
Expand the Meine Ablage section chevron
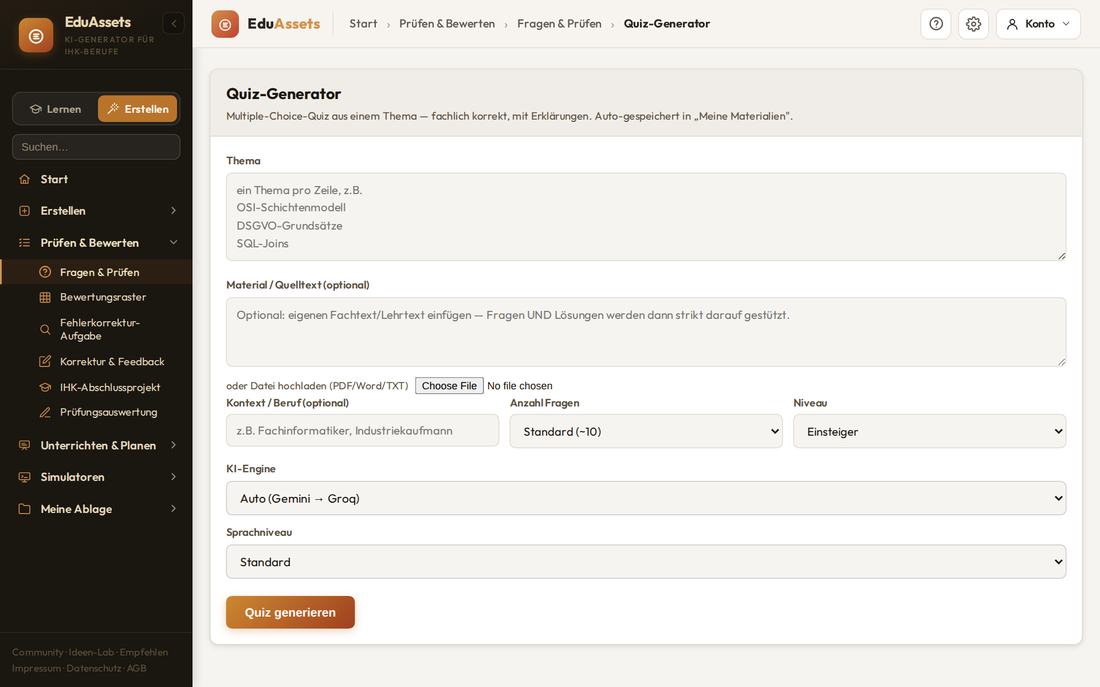point(173,509)
